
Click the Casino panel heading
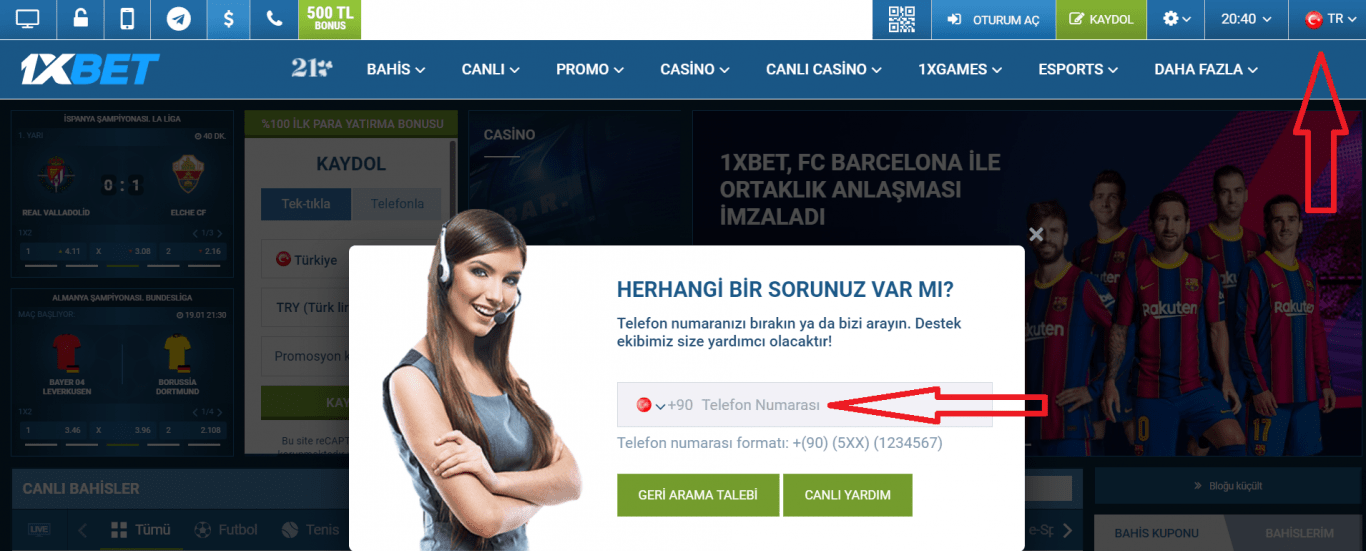click(x=509, y=134)
